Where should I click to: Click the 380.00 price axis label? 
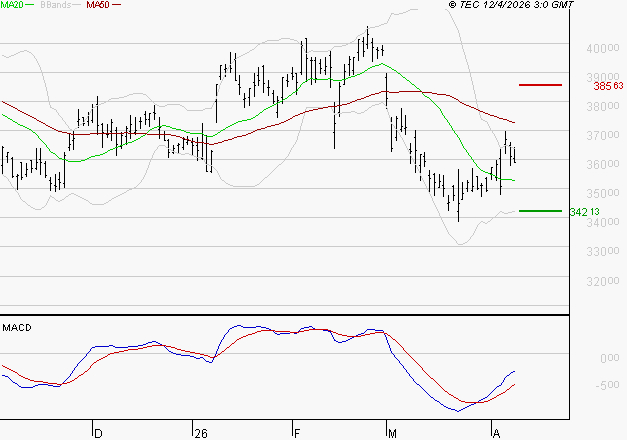click(x=603, y=106)
